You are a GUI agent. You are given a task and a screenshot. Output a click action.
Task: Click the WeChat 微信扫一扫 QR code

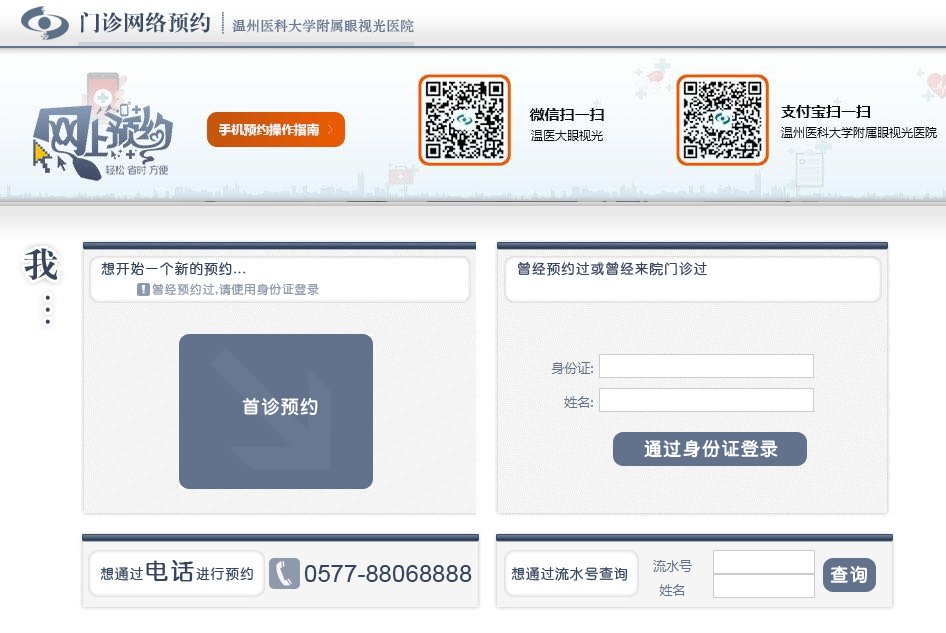(464, 120)
